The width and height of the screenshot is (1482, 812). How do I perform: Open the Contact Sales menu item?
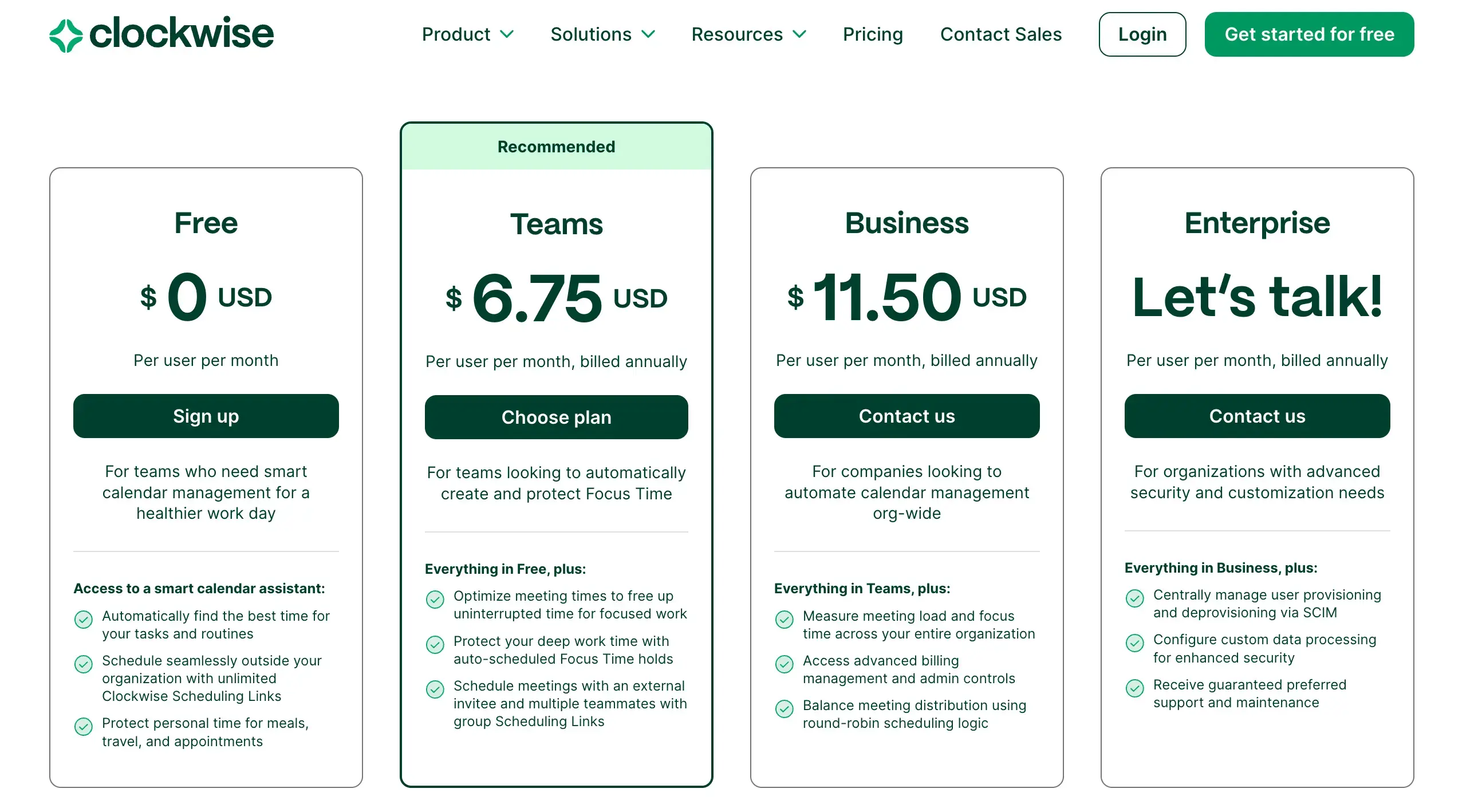[1000, 34]
